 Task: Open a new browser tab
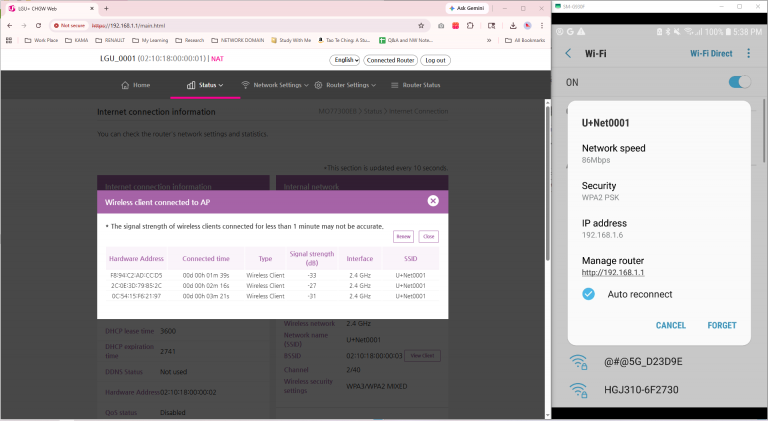click(106, 8)
